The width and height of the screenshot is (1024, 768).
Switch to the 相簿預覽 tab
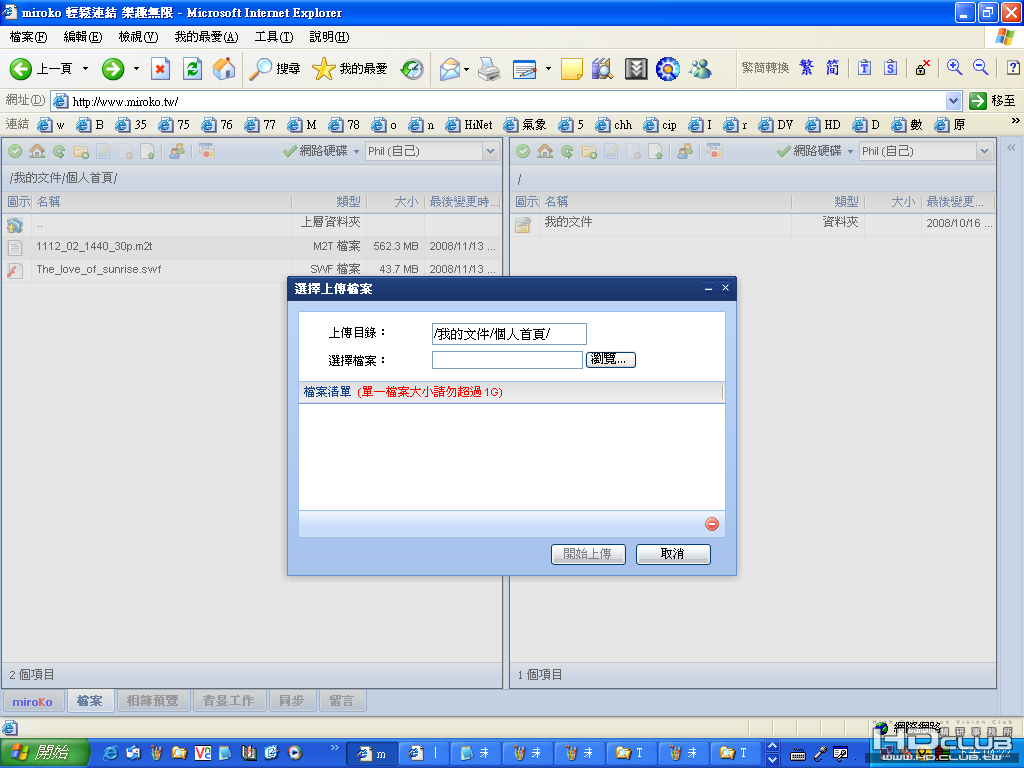(x=153, y=701)
